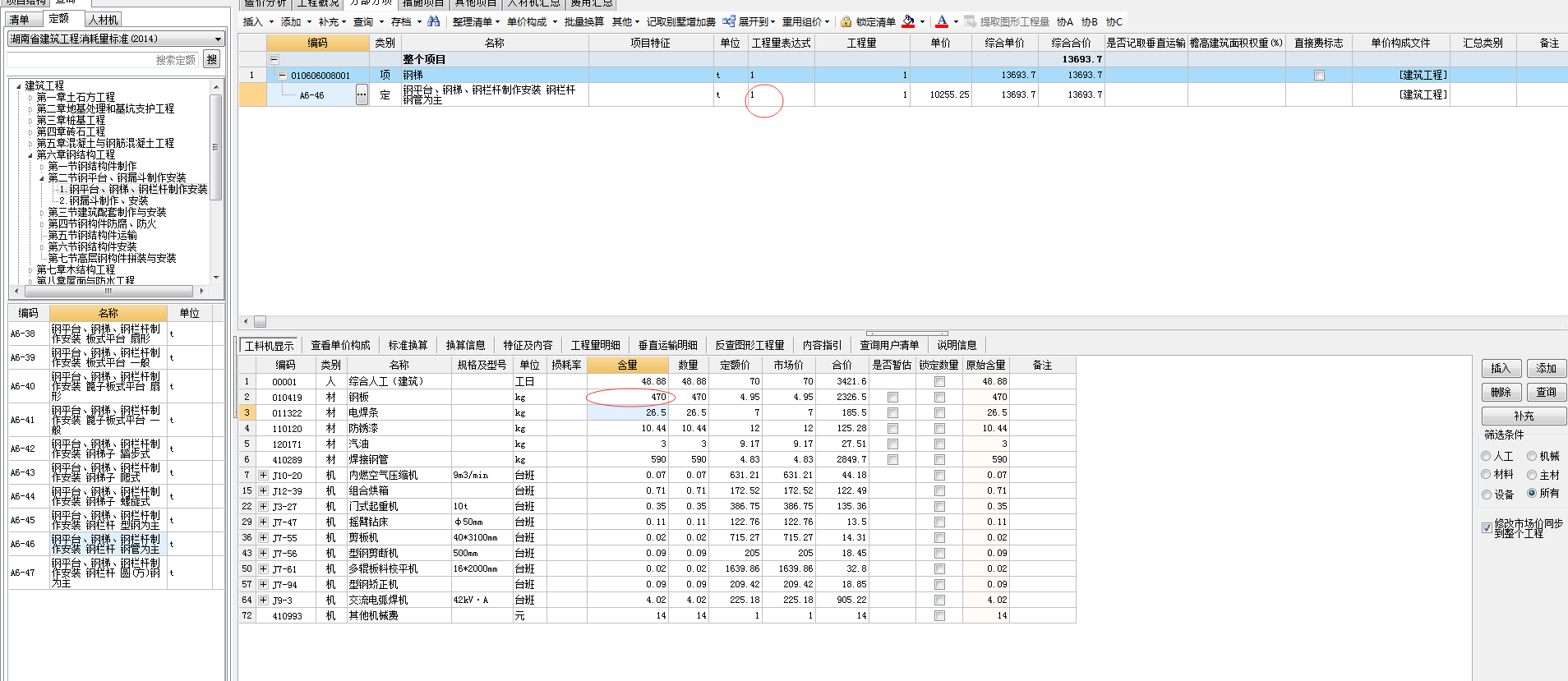Expand machine row J7-56 型钢剪断机

tap(263, 553)
